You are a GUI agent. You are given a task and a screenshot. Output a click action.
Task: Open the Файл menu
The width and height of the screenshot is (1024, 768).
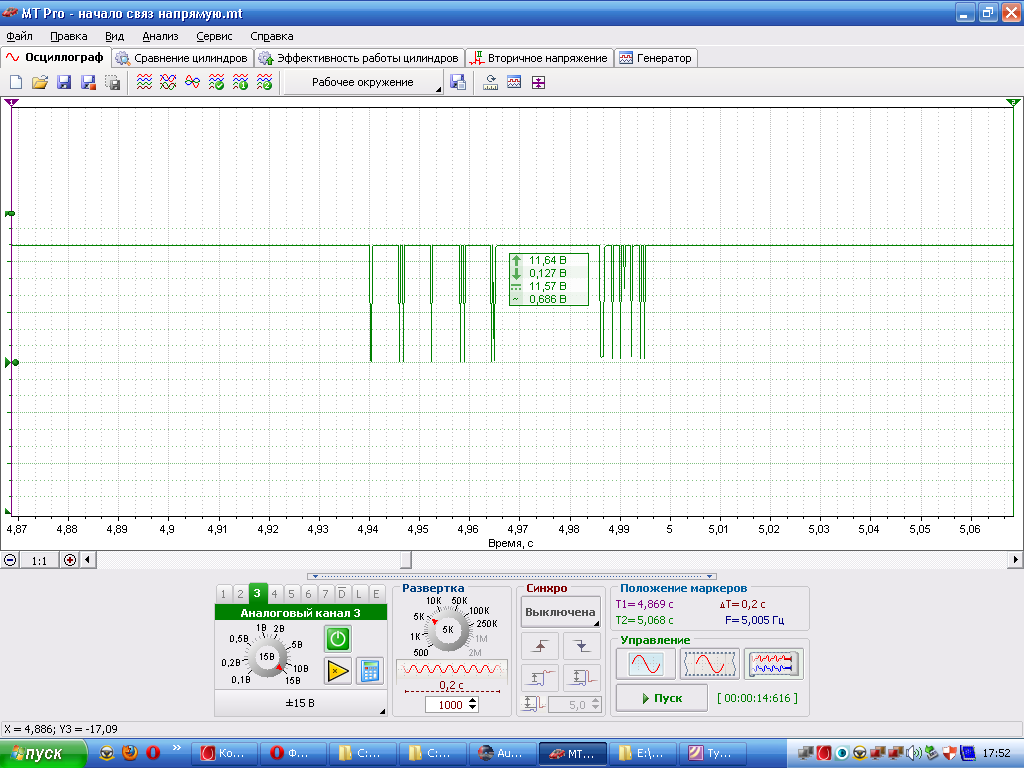point(19,37)
